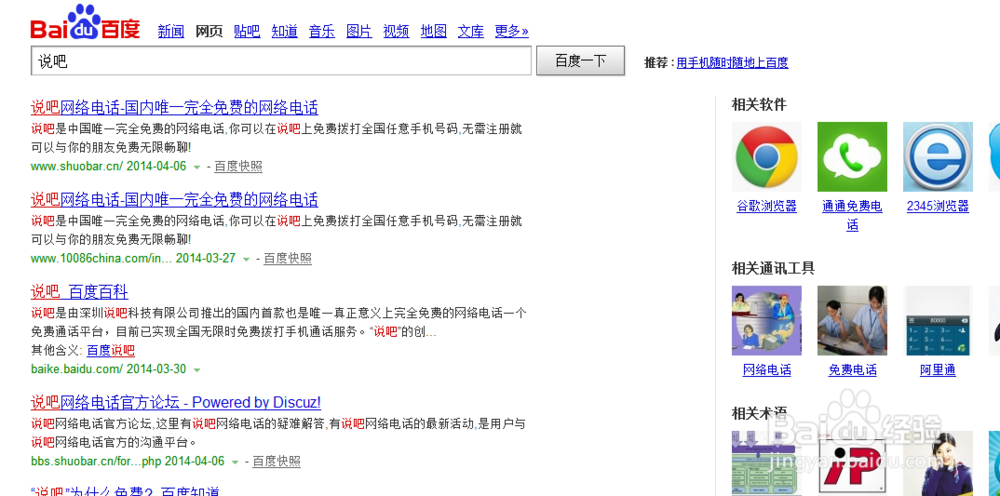Expand arrow next to www.shuobar.cn result

tap(196, 167)
